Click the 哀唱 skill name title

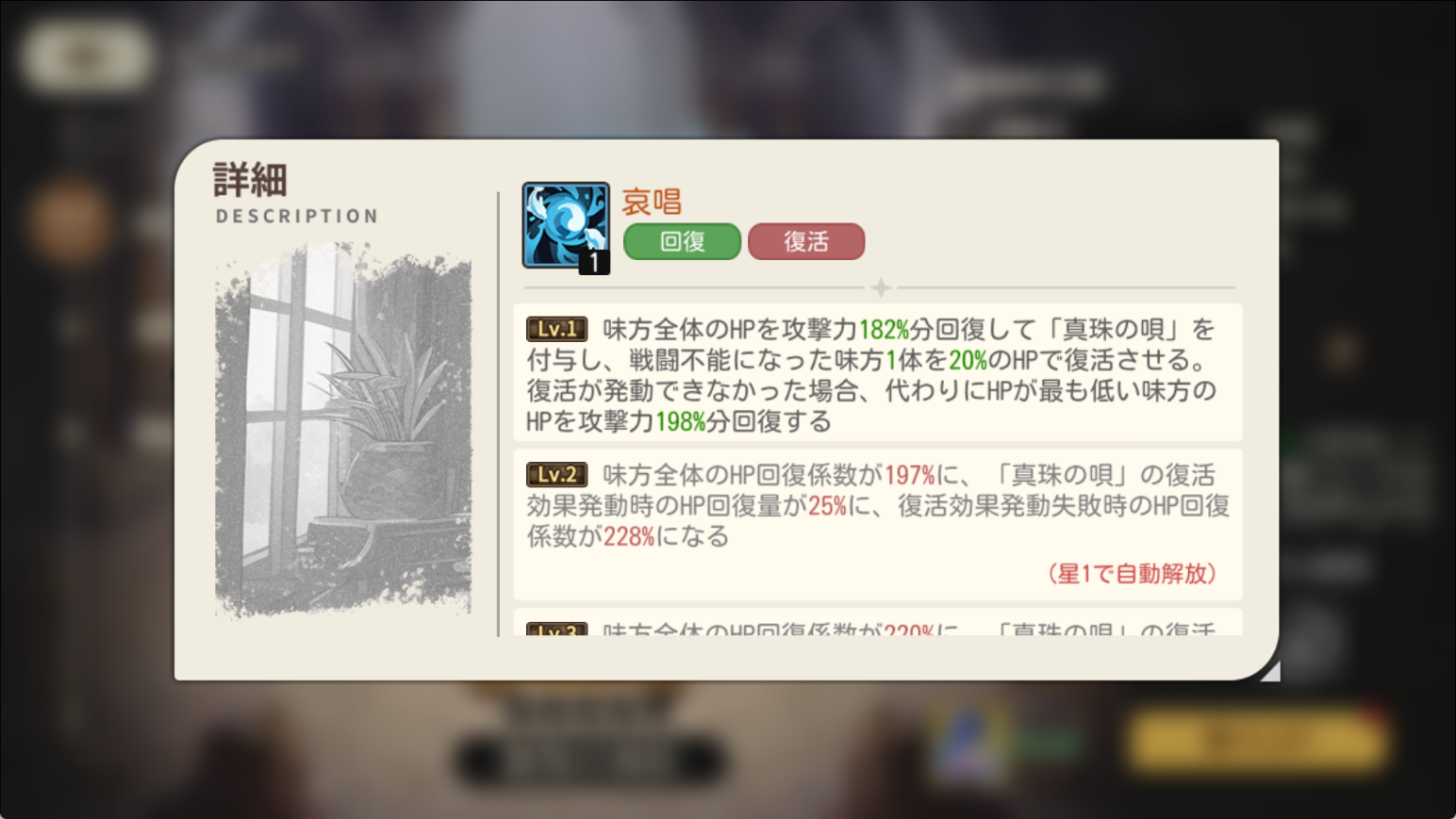[x=652, y=201]
